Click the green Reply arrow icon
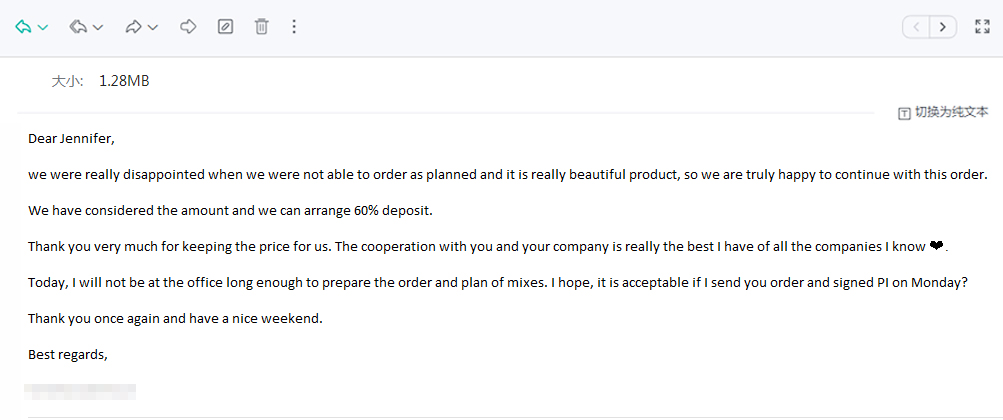1003x420 pixels. pyautogui.click(x=23, y=27)
